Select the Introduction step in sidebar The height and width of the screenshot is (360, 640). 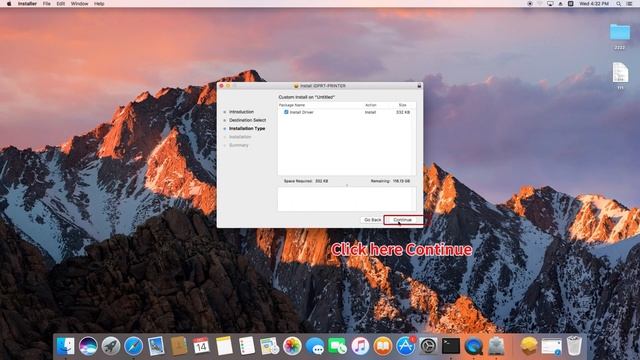pos(241,112)
